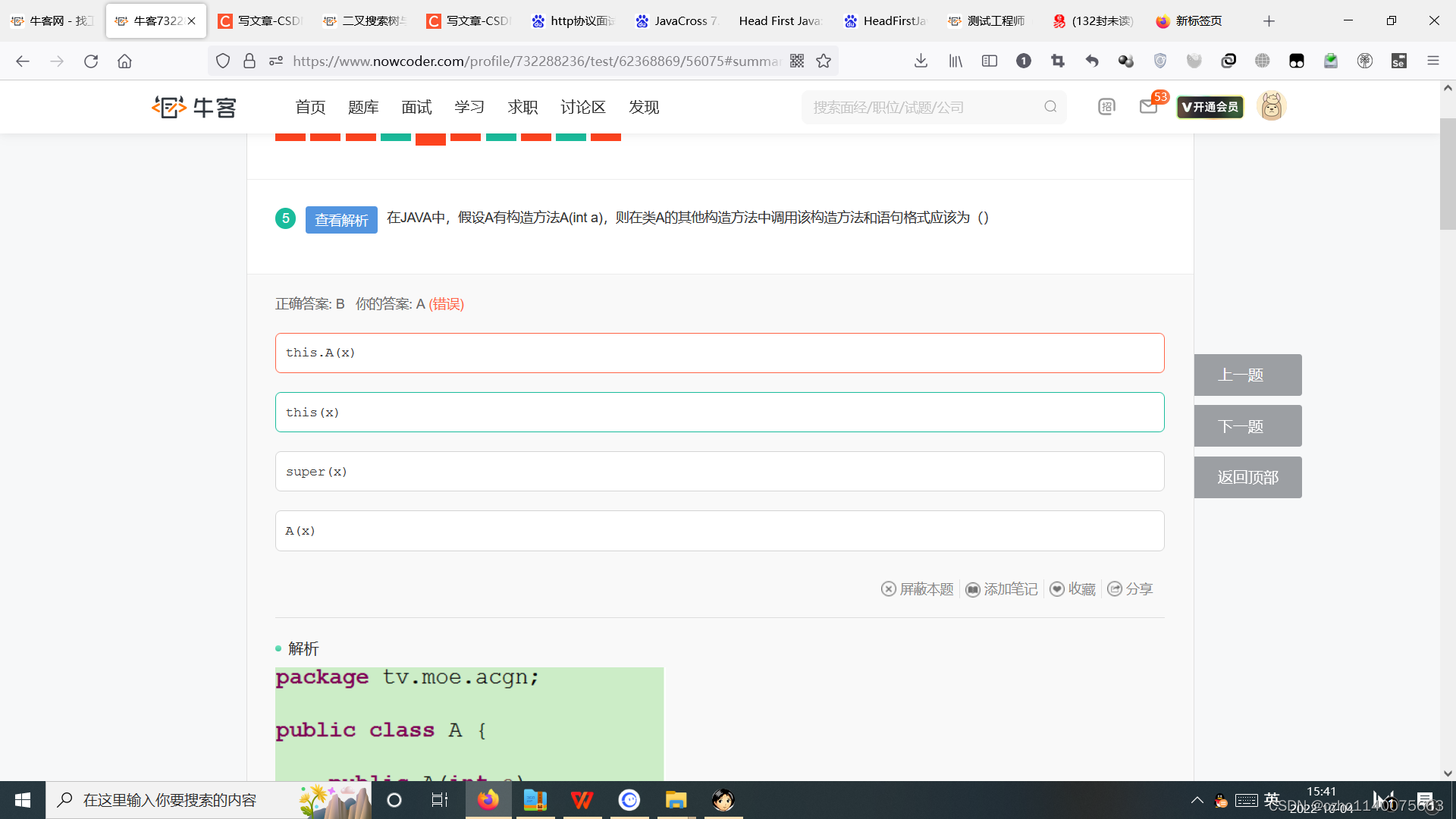The height and width of the screenshot is (819, 1456).
Task: Go to previous question 上一题
Action: tap(1247, 375)
